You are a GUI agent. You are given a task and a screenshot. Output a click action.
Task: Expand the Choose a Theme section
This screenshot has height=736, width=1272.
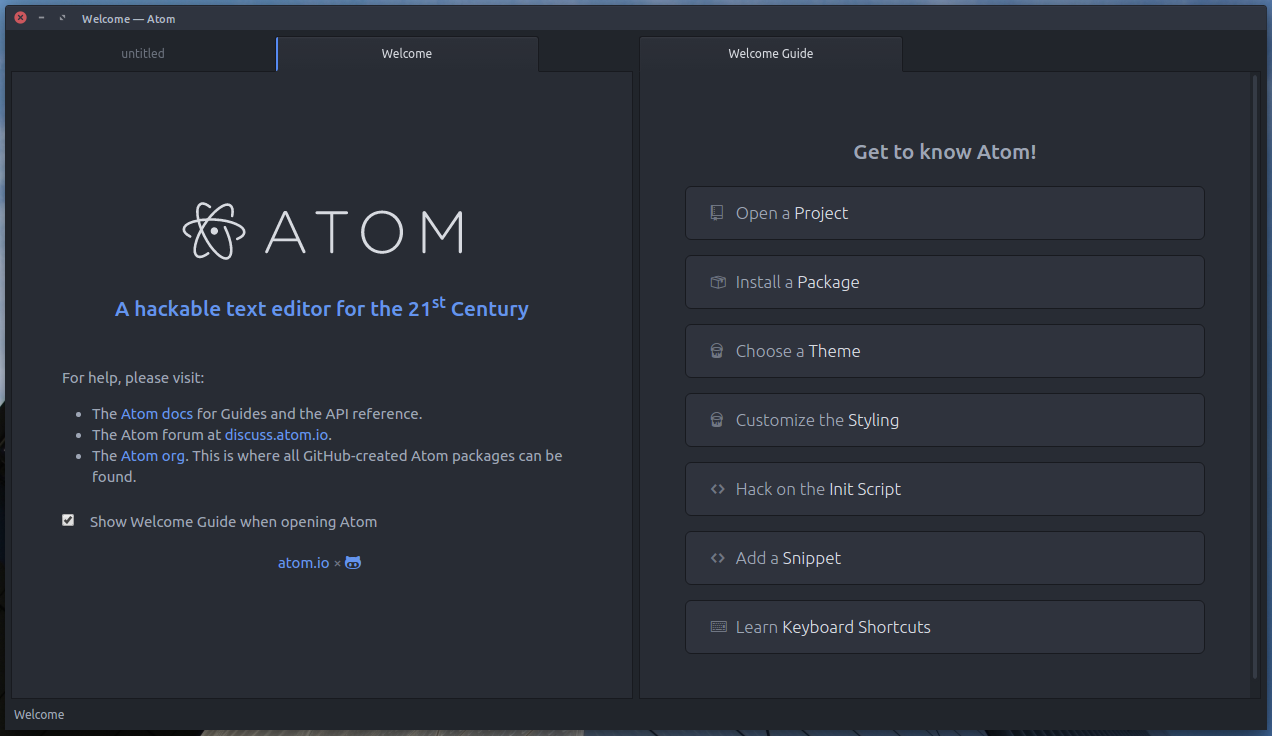[944, 351]
